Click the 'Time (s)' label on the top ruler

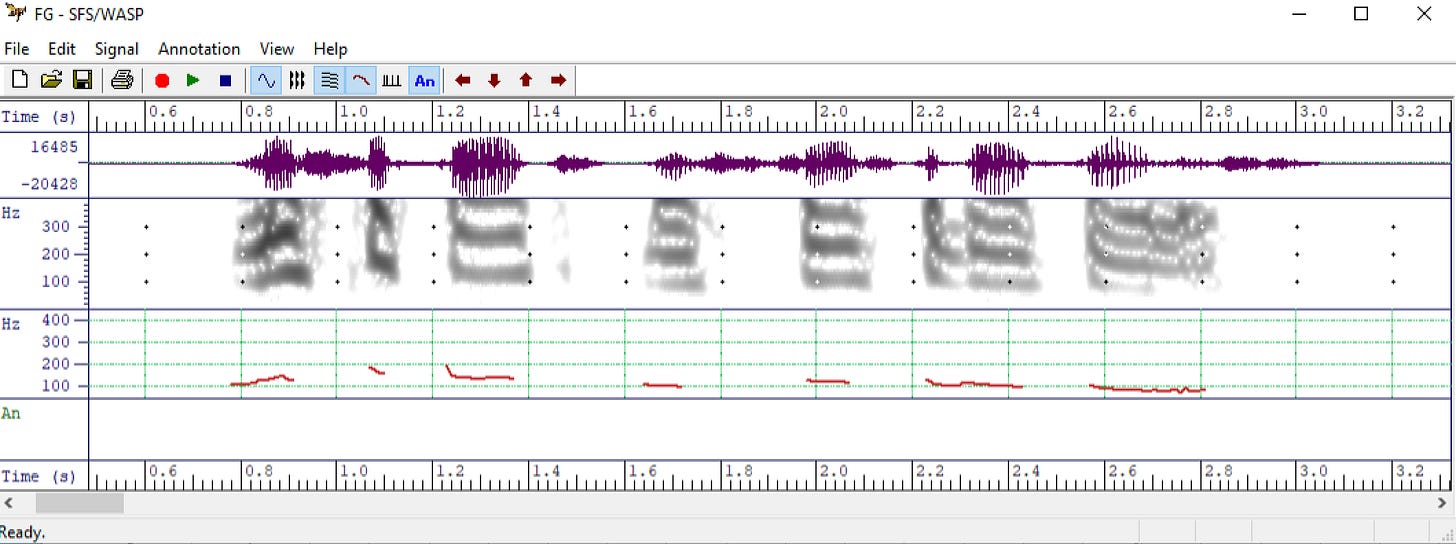(x=38, y=117)
